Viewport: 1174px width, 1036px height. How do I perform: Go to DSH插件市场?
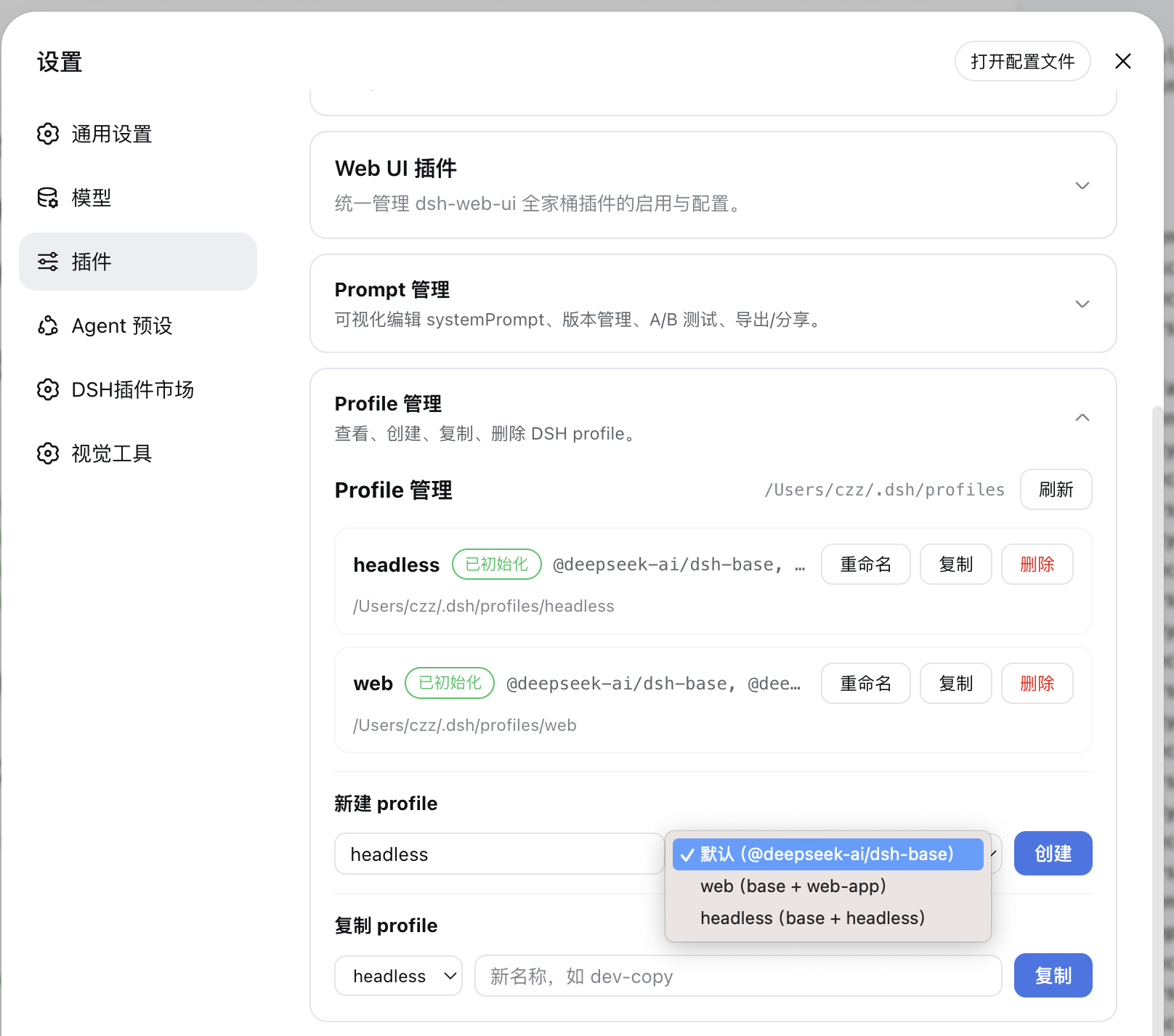[138, 389]
